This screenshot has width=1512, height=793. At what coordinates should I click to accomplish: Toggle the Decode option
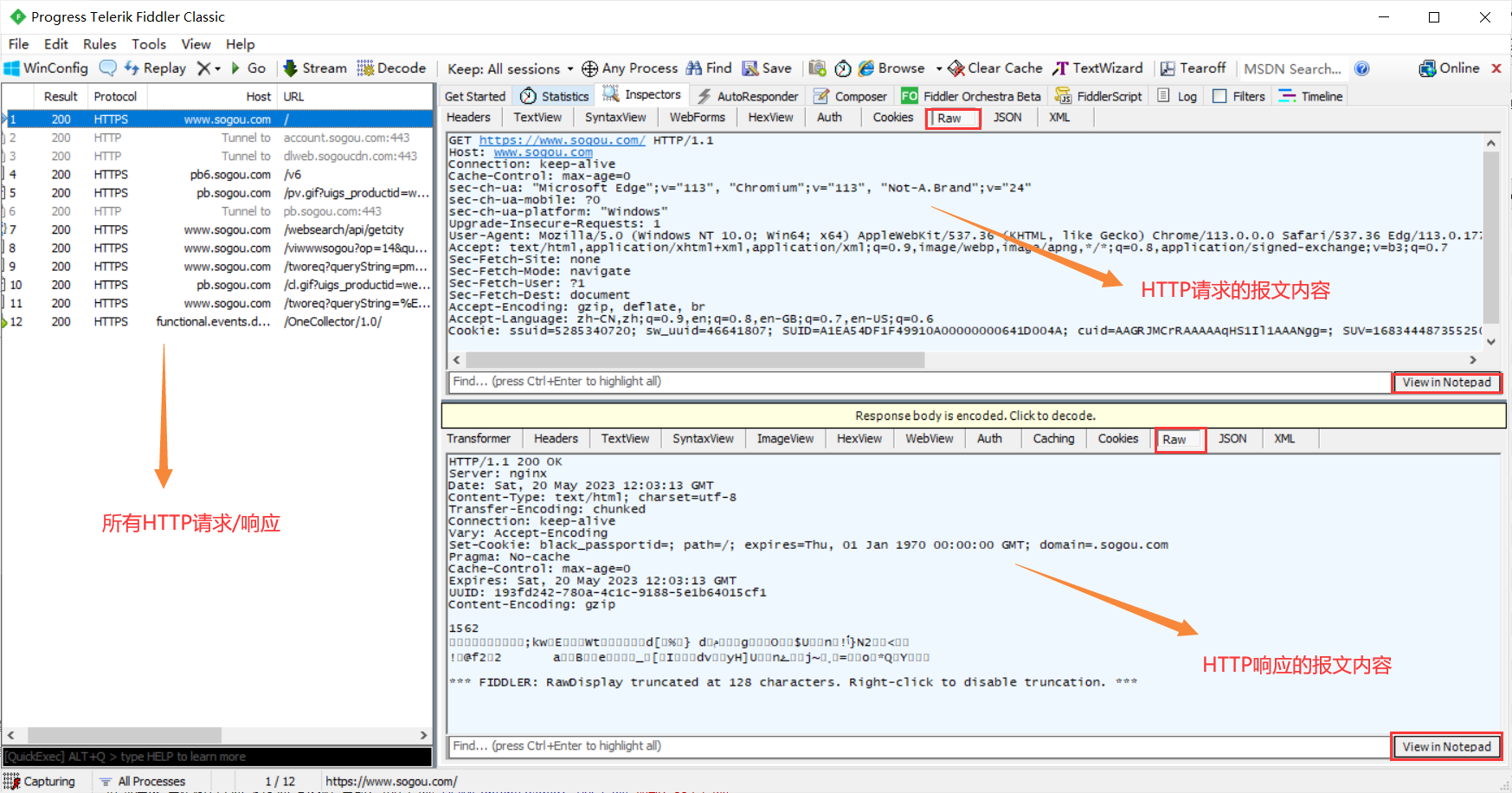[x=392, y=68]
